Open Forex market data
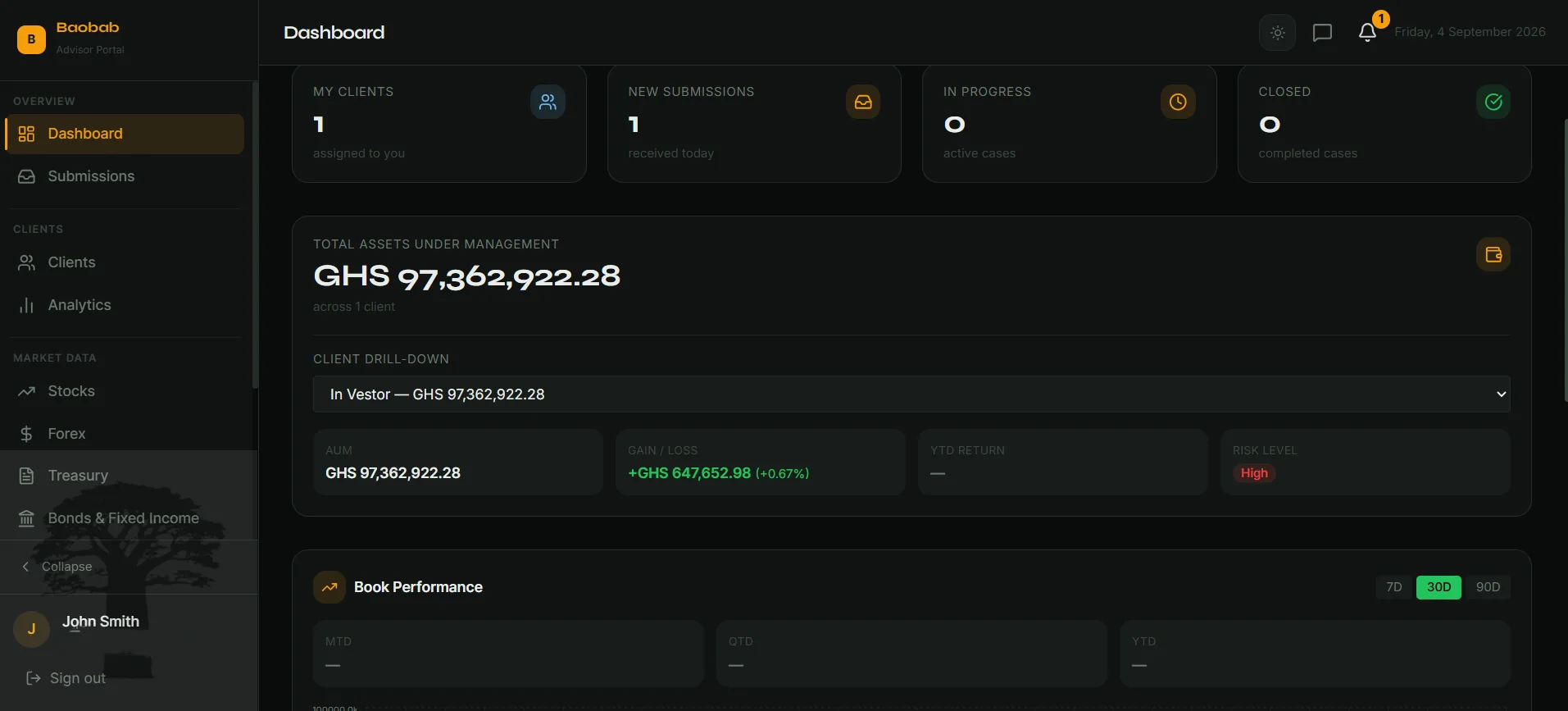 pos(125,434)
